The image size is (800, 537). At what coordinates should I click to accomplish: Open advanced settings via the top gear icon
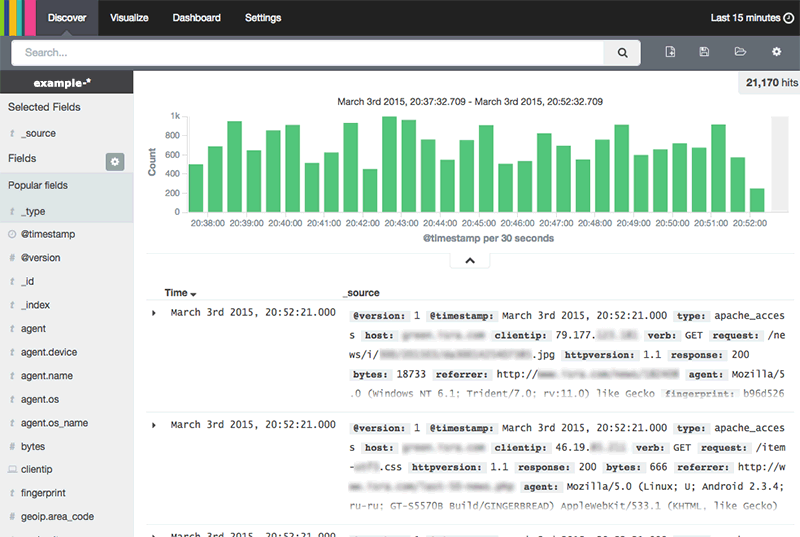[777, 52]
